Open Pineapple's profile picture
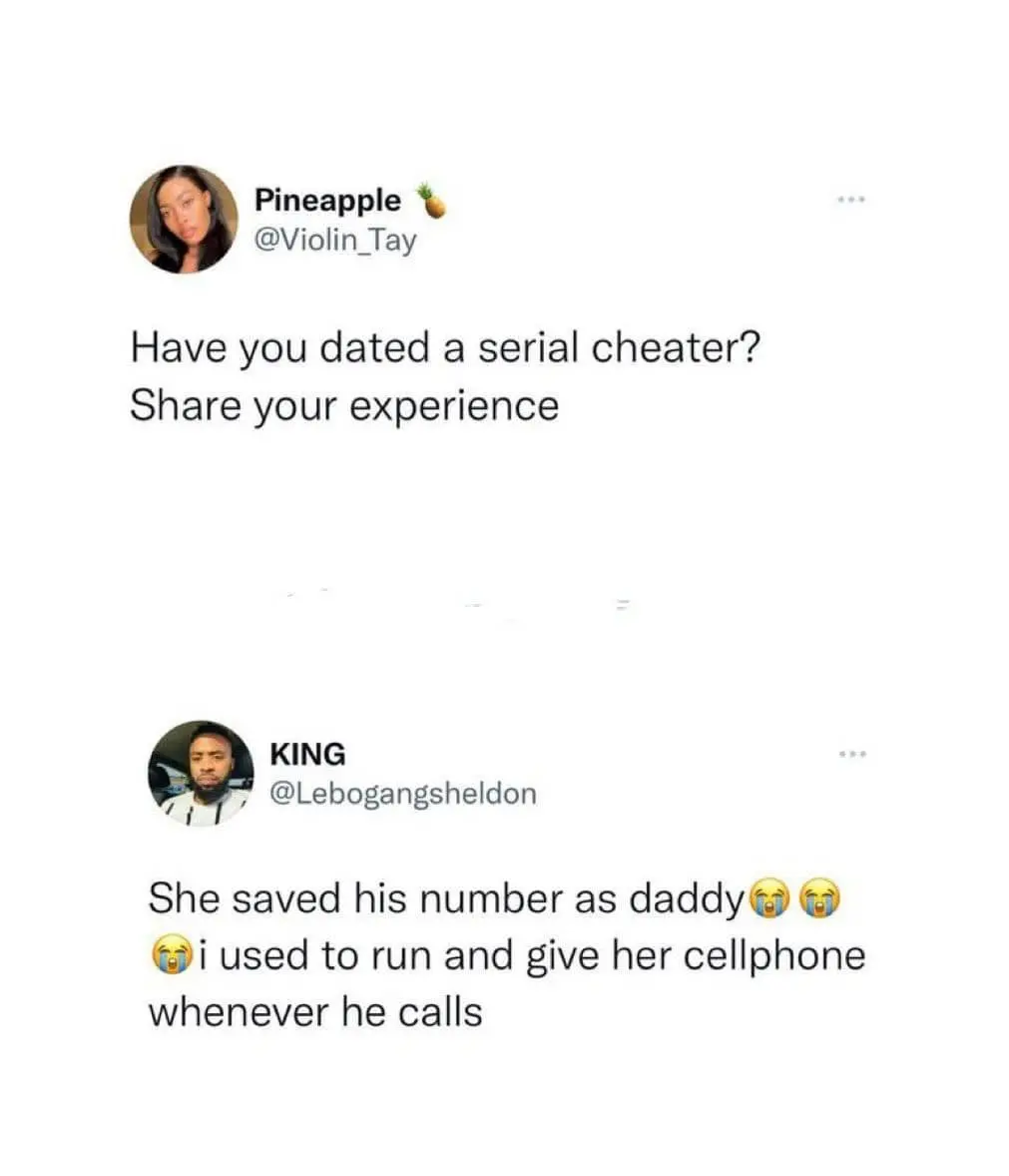 click(184, 219)
